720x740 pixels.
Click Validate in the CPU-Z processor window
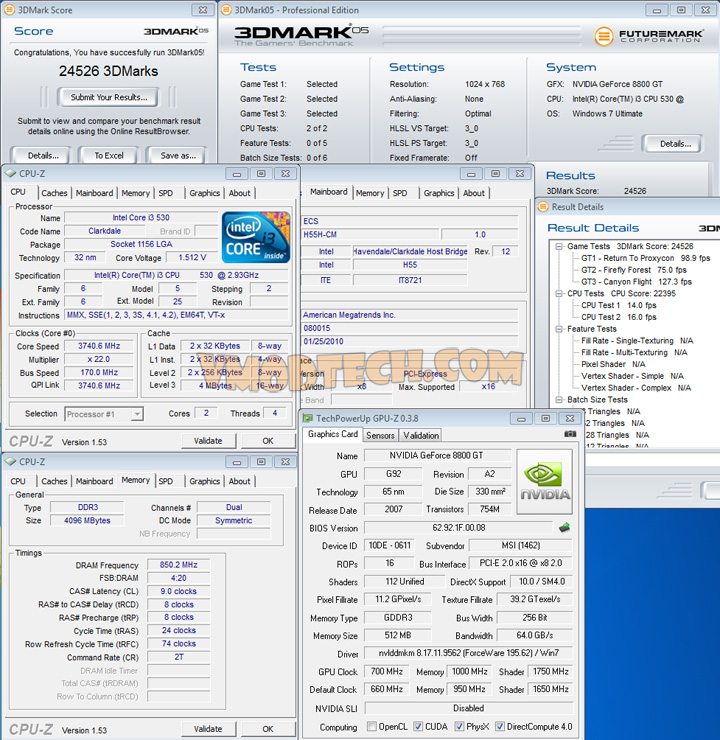(208, 441)
